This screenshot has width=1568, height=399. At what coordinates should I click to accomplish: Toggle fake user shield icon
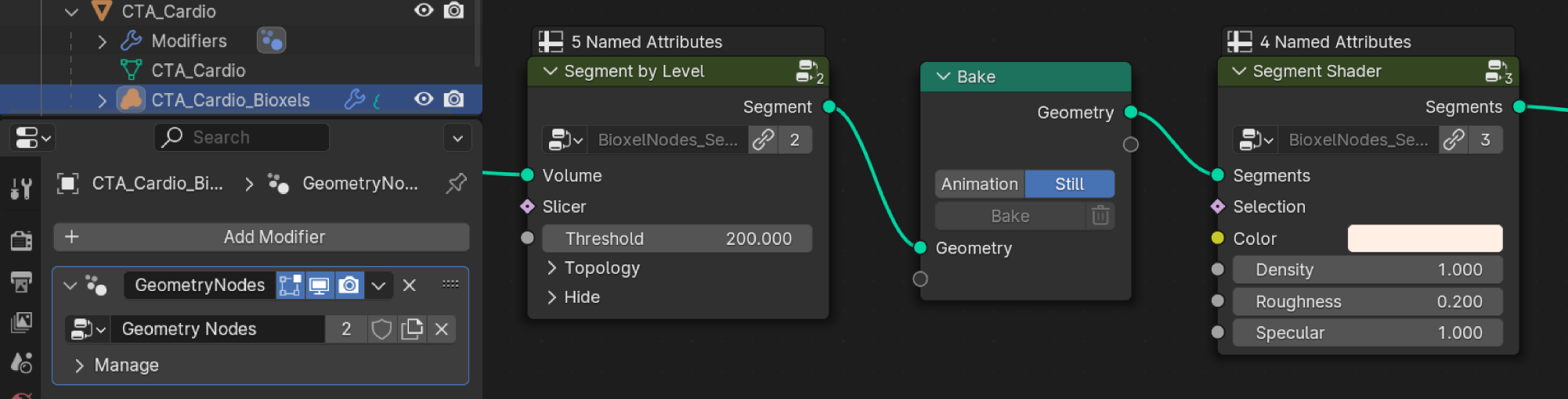(381, 329)
